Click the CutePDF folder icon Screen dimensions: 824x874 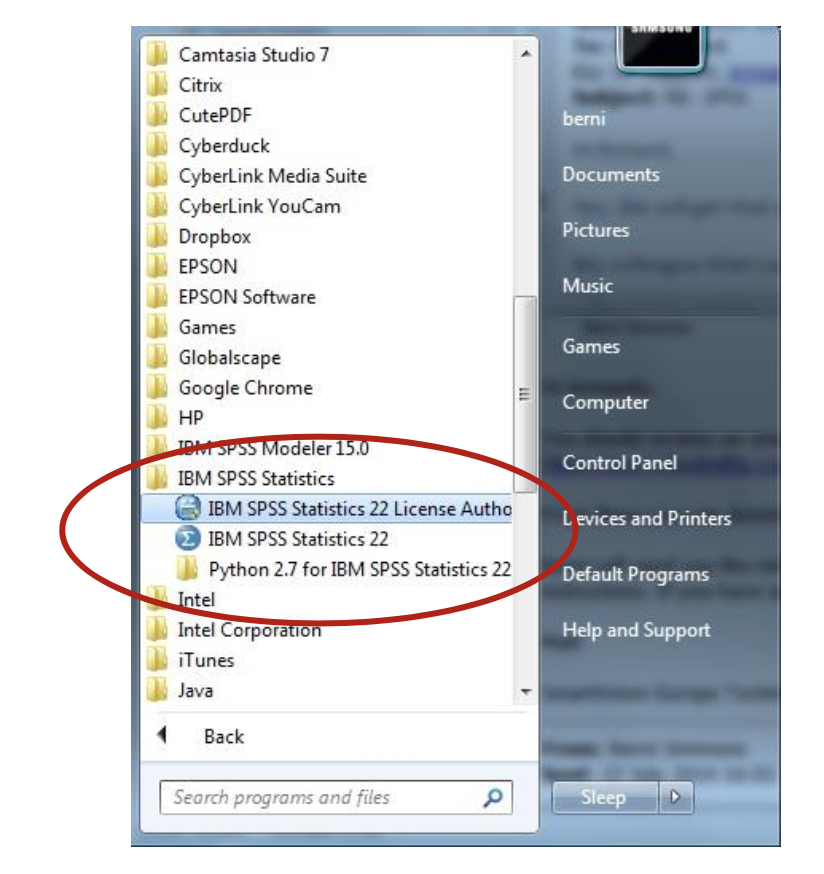pyautogui.click(x=158, y=115)
